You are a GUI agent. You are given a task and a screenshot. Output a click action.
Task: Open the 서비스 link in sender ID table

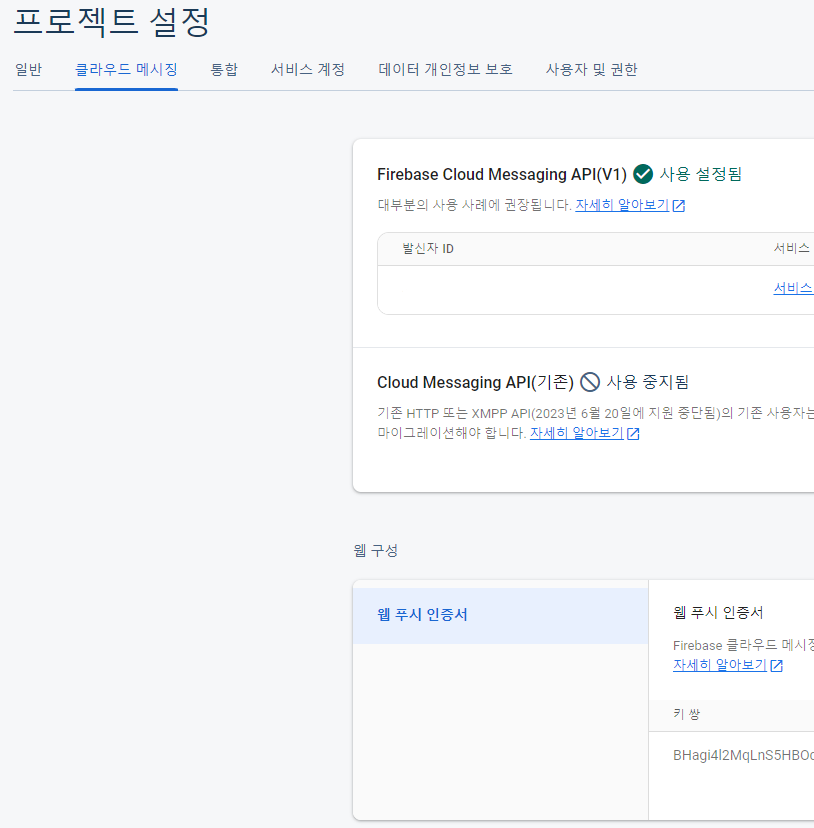click(x=793, y=288)
